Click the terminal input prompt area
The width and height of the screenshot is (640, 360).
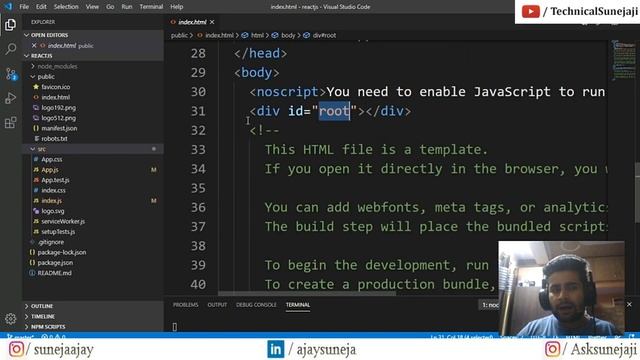tap(175, 327)
